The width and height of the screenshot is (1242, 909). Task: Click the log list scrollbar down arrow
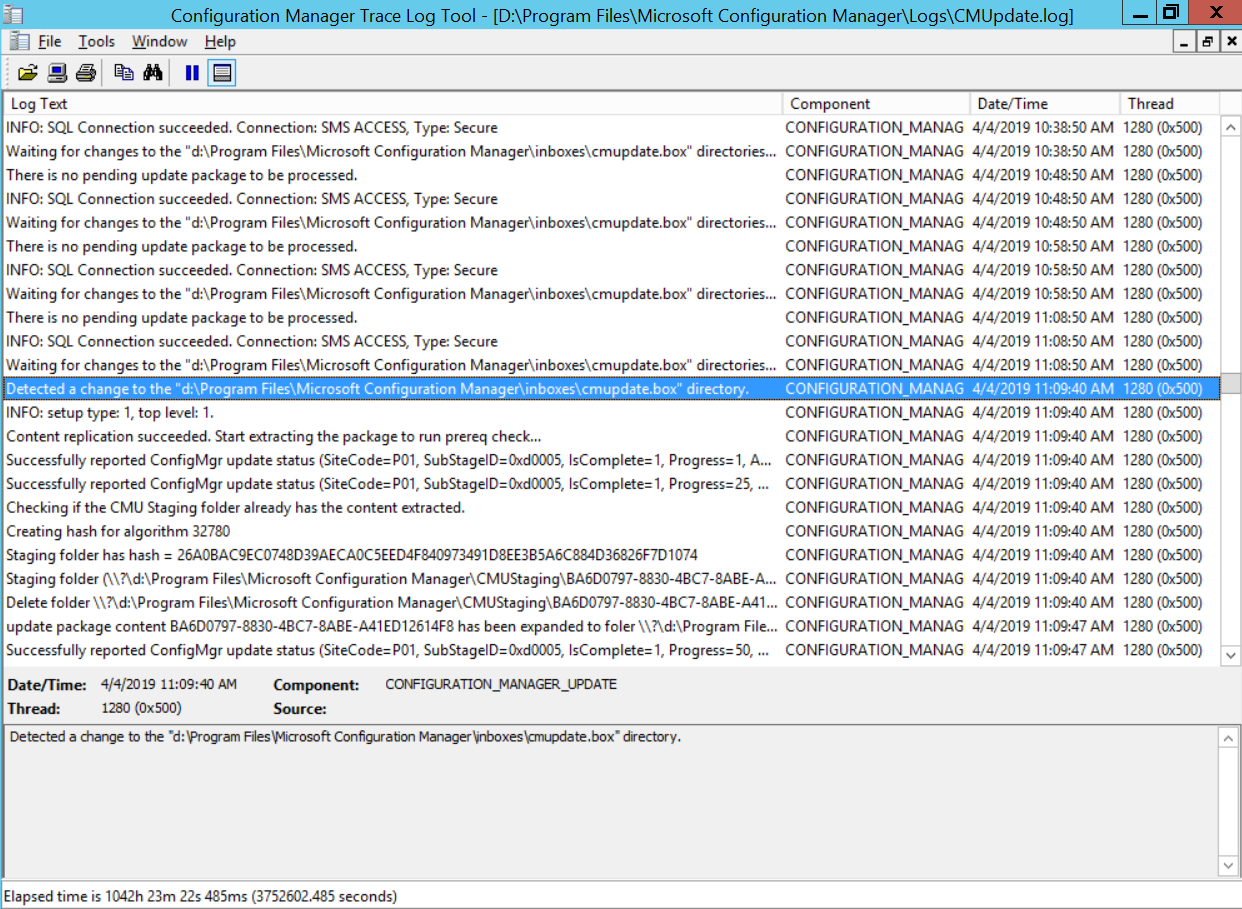pyautogui.click(x=1230, y=654)
